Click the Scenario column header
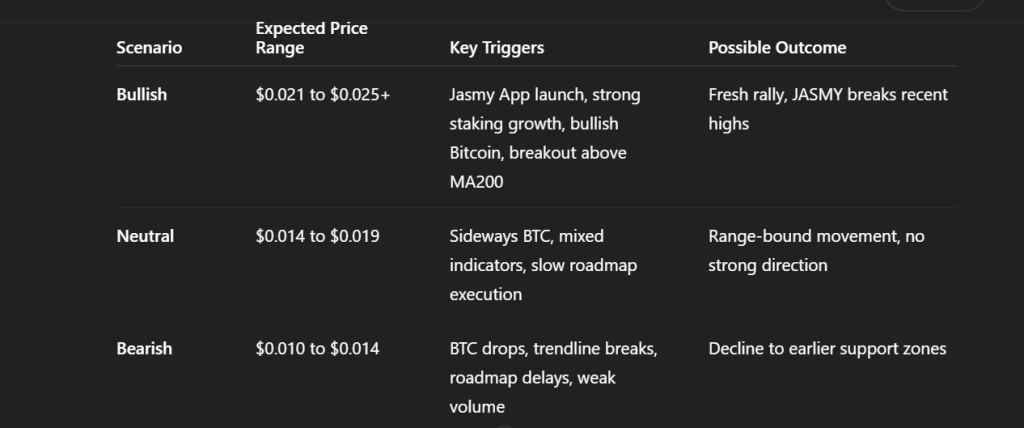The width and height of the screenshot is (1024, 428). click(x=149, y=48)
